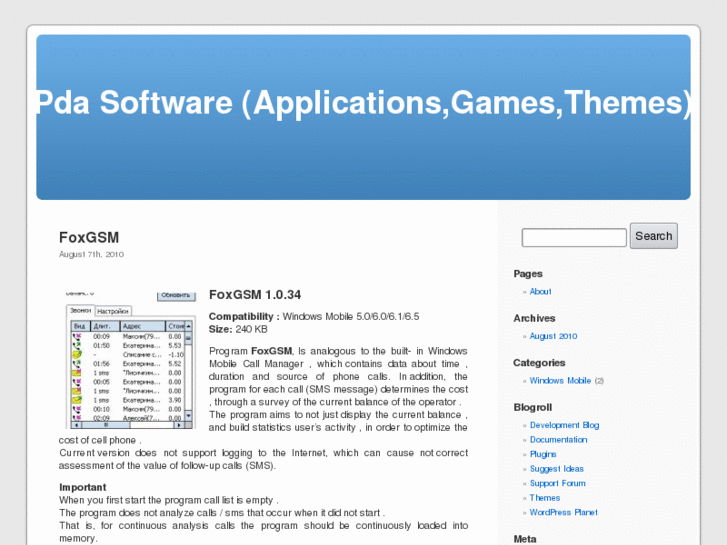
Task: Click the Search button in the sidebar
Action: (653, 236)
